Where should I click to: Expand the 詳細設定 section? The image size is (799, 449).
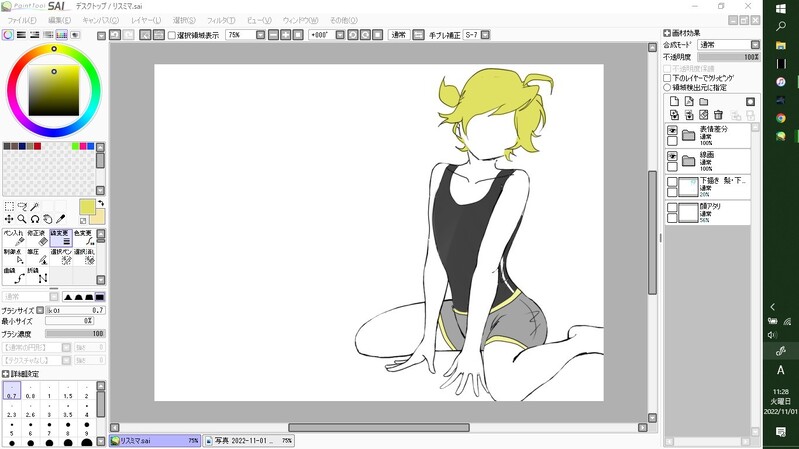[x=6, y=374]
